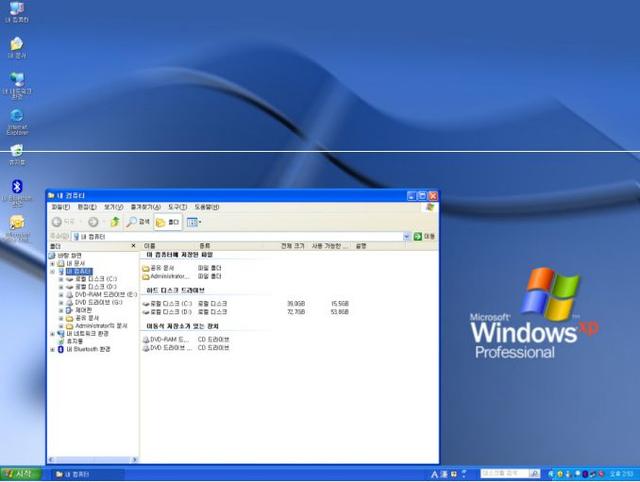Click My Computer taskbar window button
The width and height of the screenshot is (640, 482).
point(87,474)
